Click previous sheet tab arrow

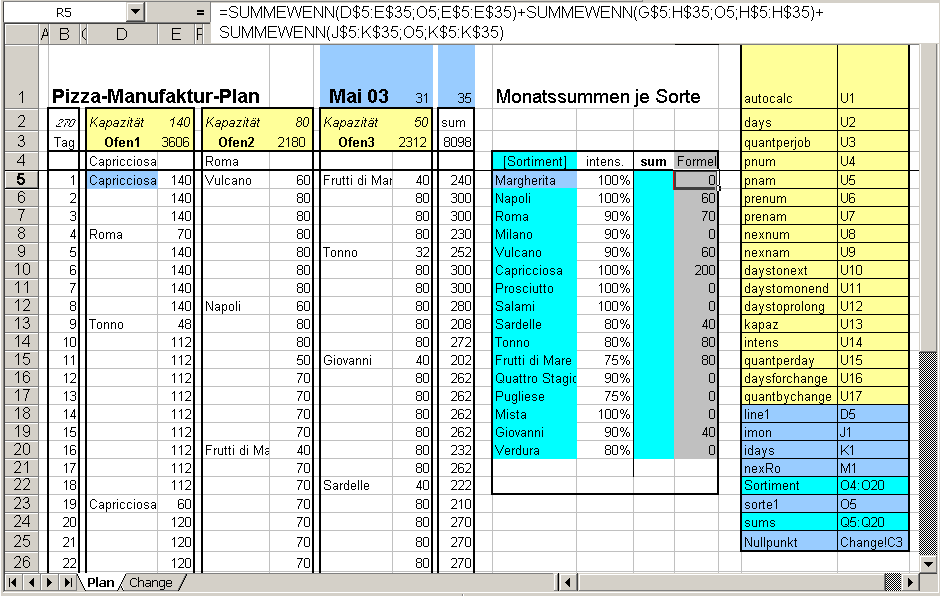(31, 582)
